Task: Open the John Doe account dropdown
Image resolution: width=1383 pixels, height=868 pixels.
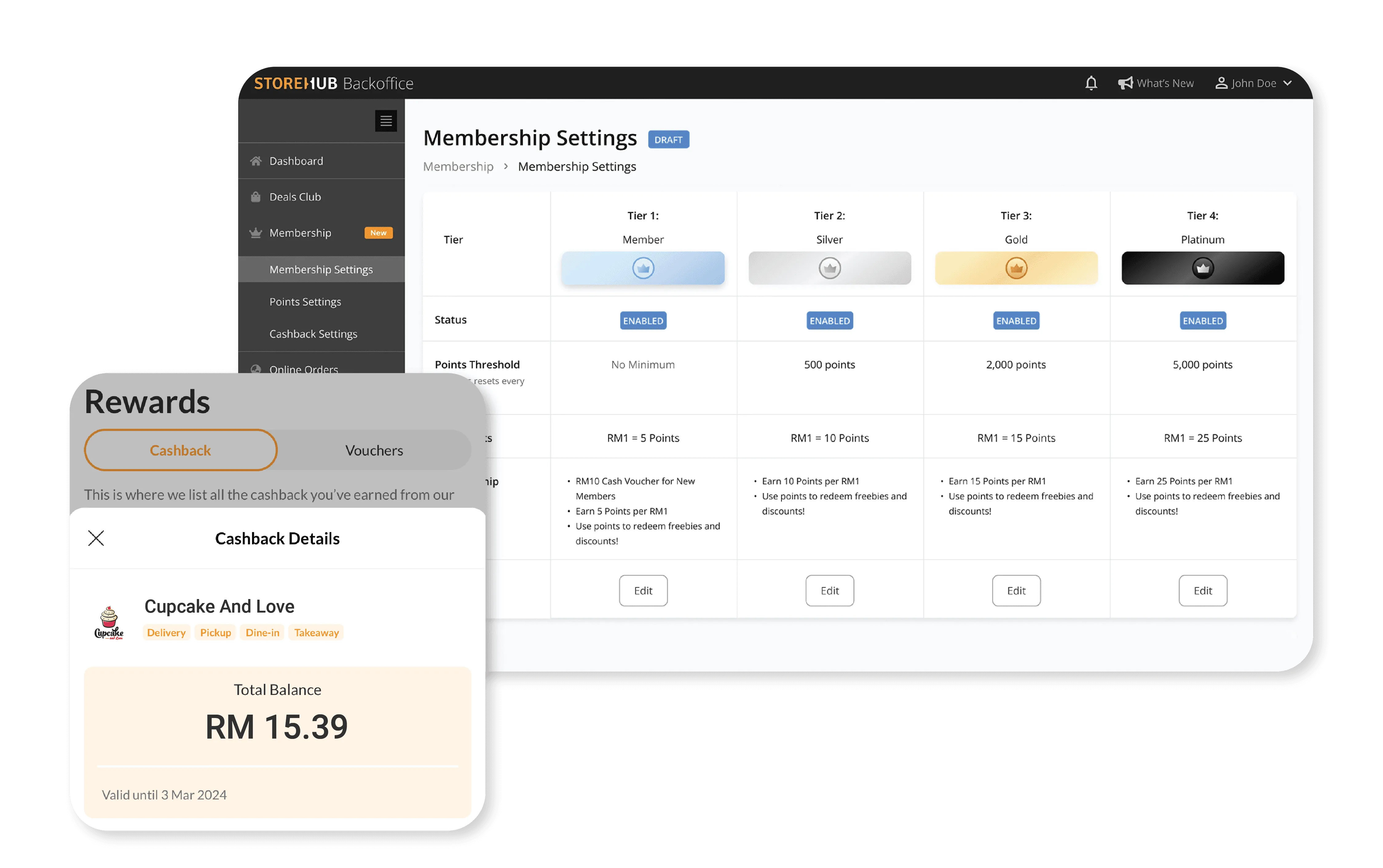Action: 1255,83
